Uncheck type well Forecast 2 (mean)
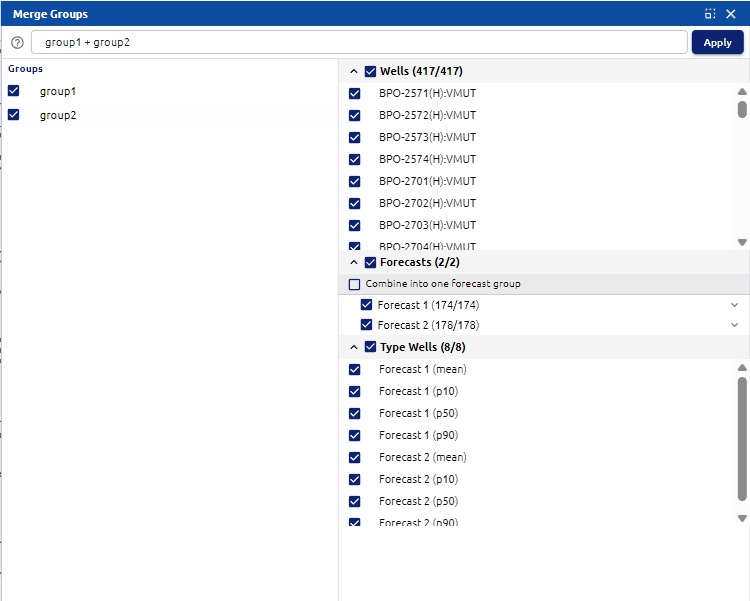The image size is (750, 601). point(354,457)
